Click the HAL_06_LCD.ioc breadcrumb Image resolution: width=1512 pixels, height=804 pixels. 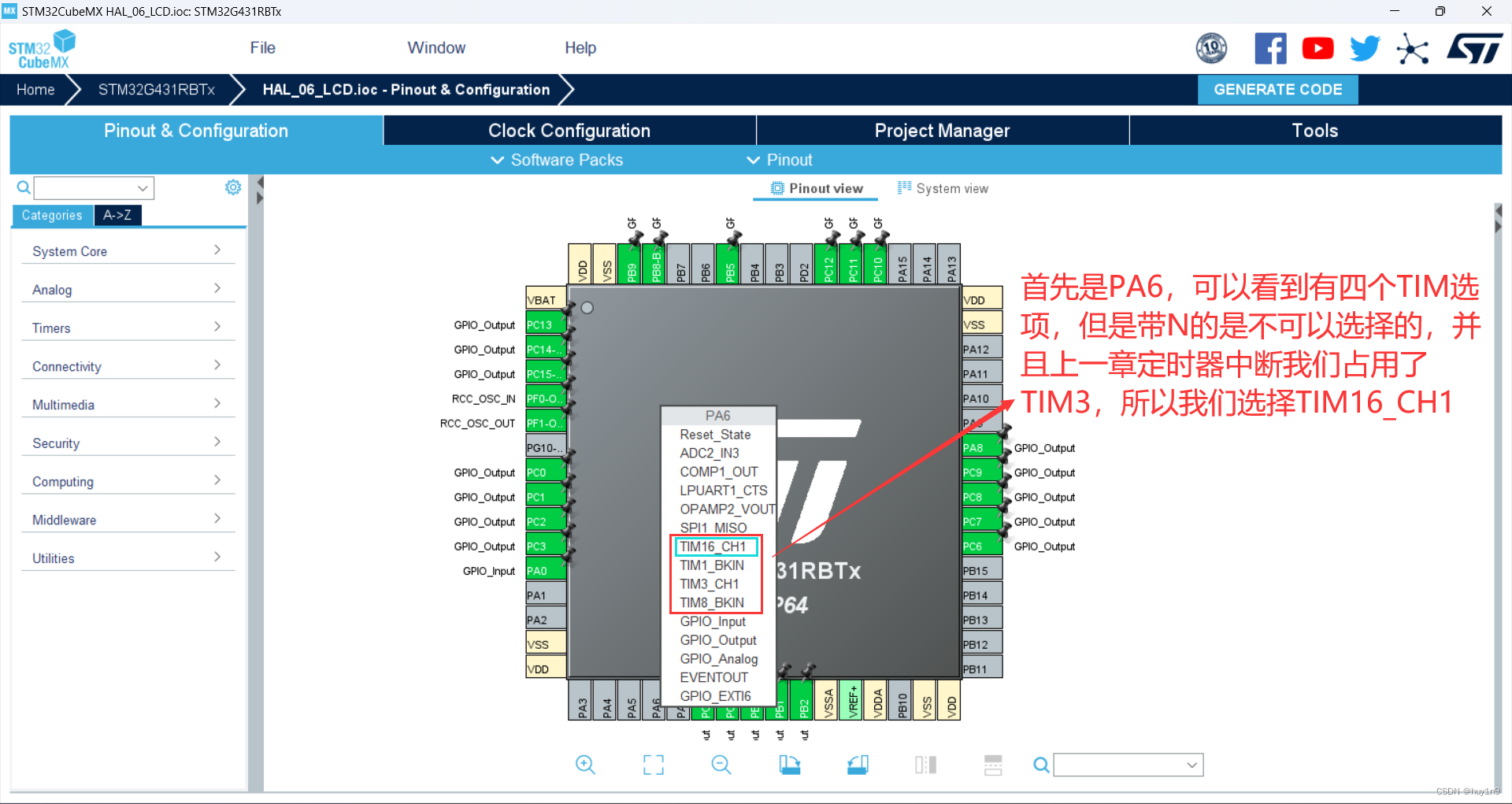[x=406, y=90]
